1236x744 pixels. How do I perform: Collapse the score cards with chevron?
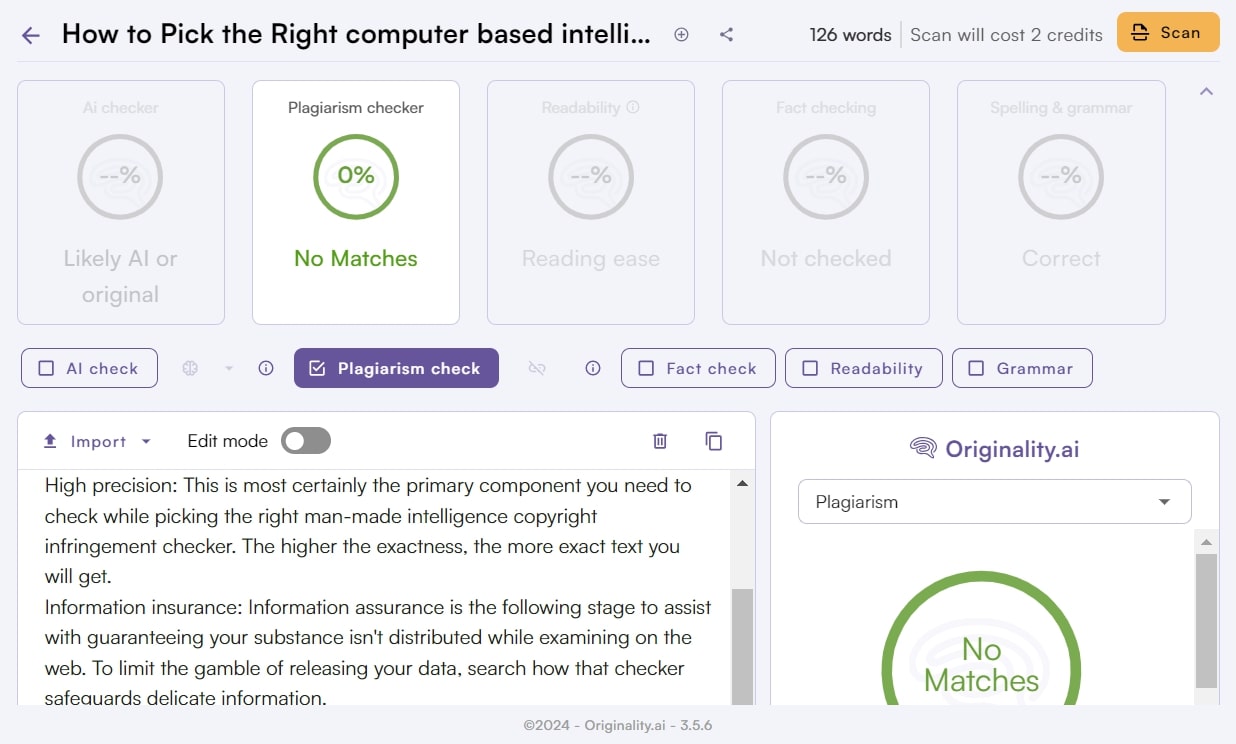point(1206,92)
